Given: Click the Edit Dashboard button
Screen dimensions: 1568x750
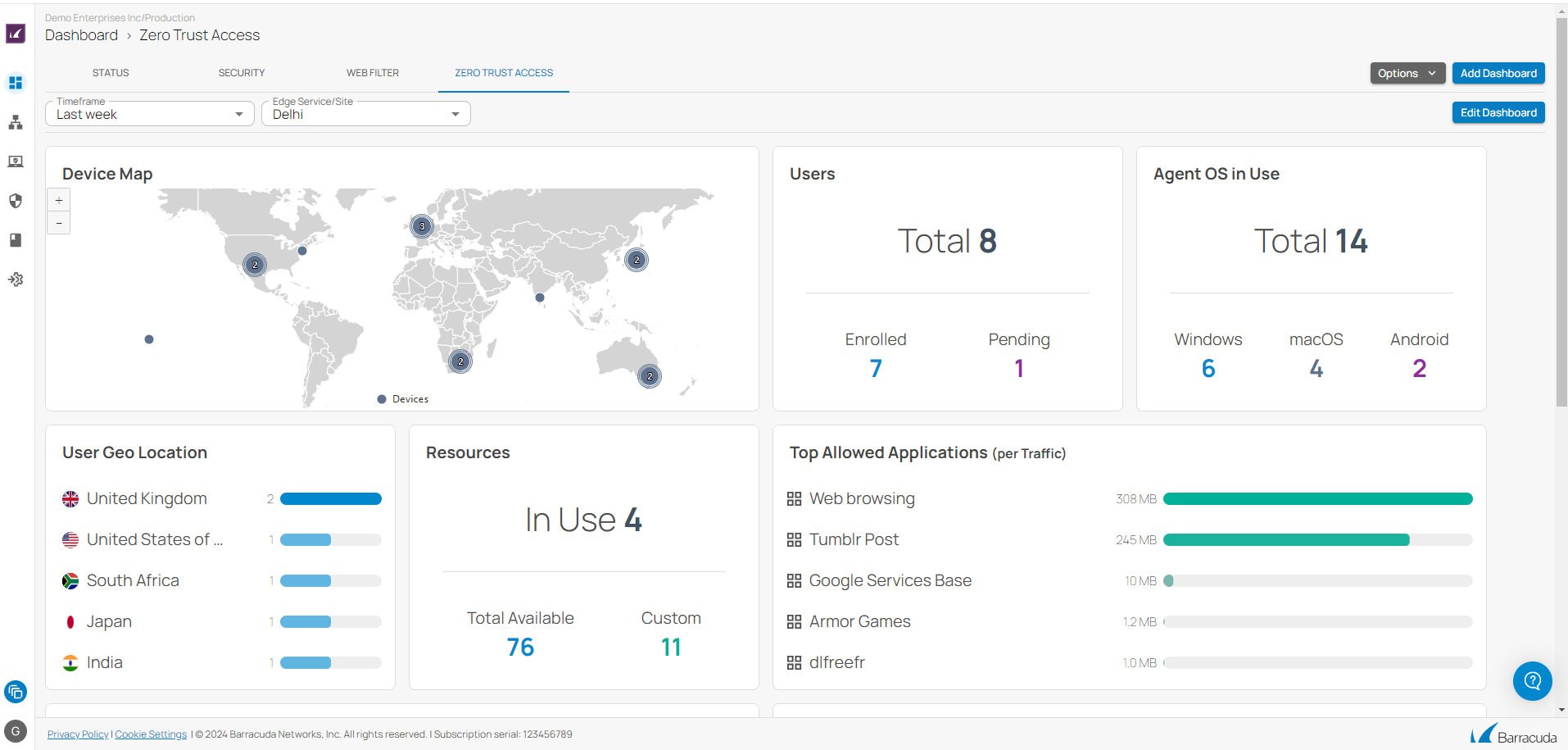Looking at the screenshot, I should tap(1498, 112).
